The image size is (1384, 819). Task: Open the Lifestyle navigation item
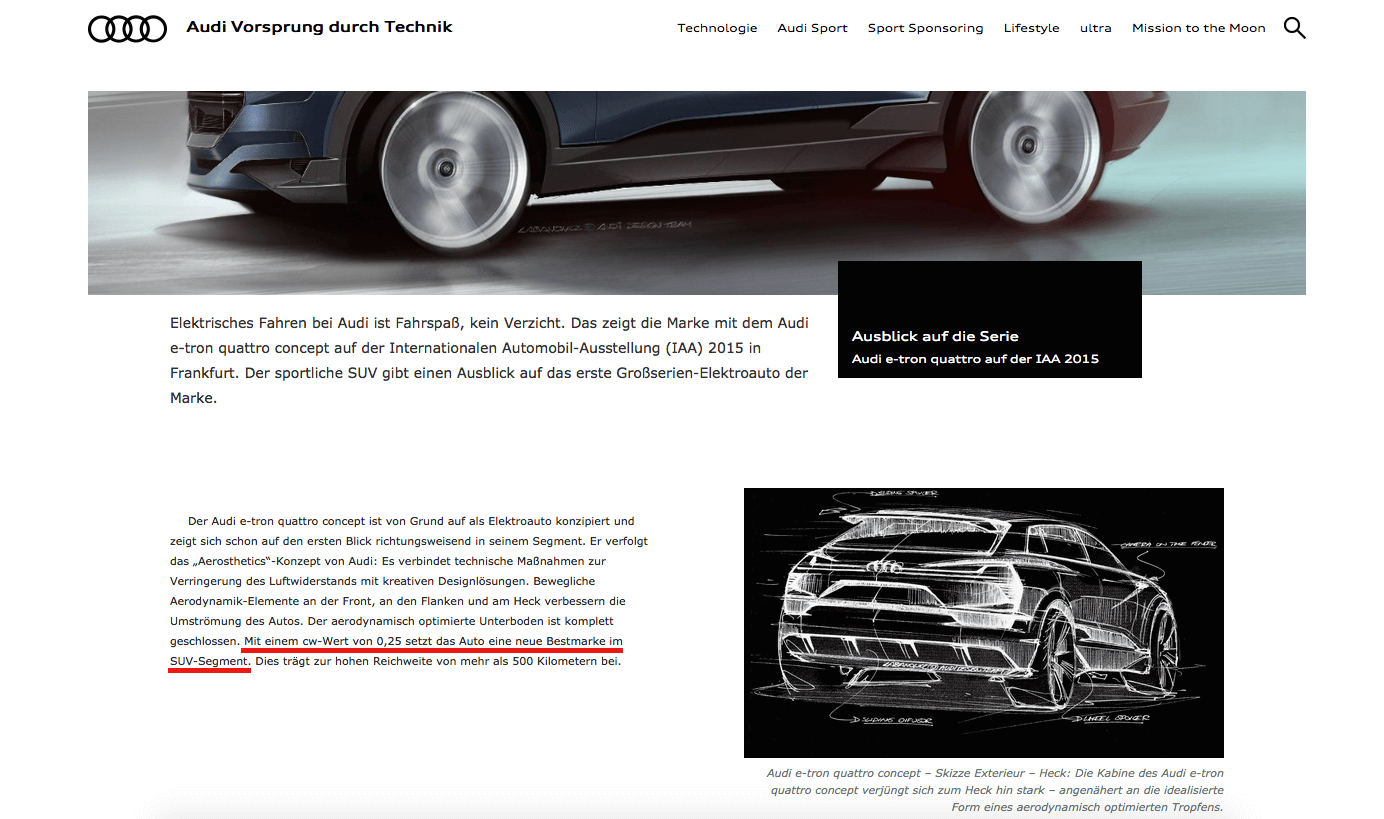(1031, 28)
